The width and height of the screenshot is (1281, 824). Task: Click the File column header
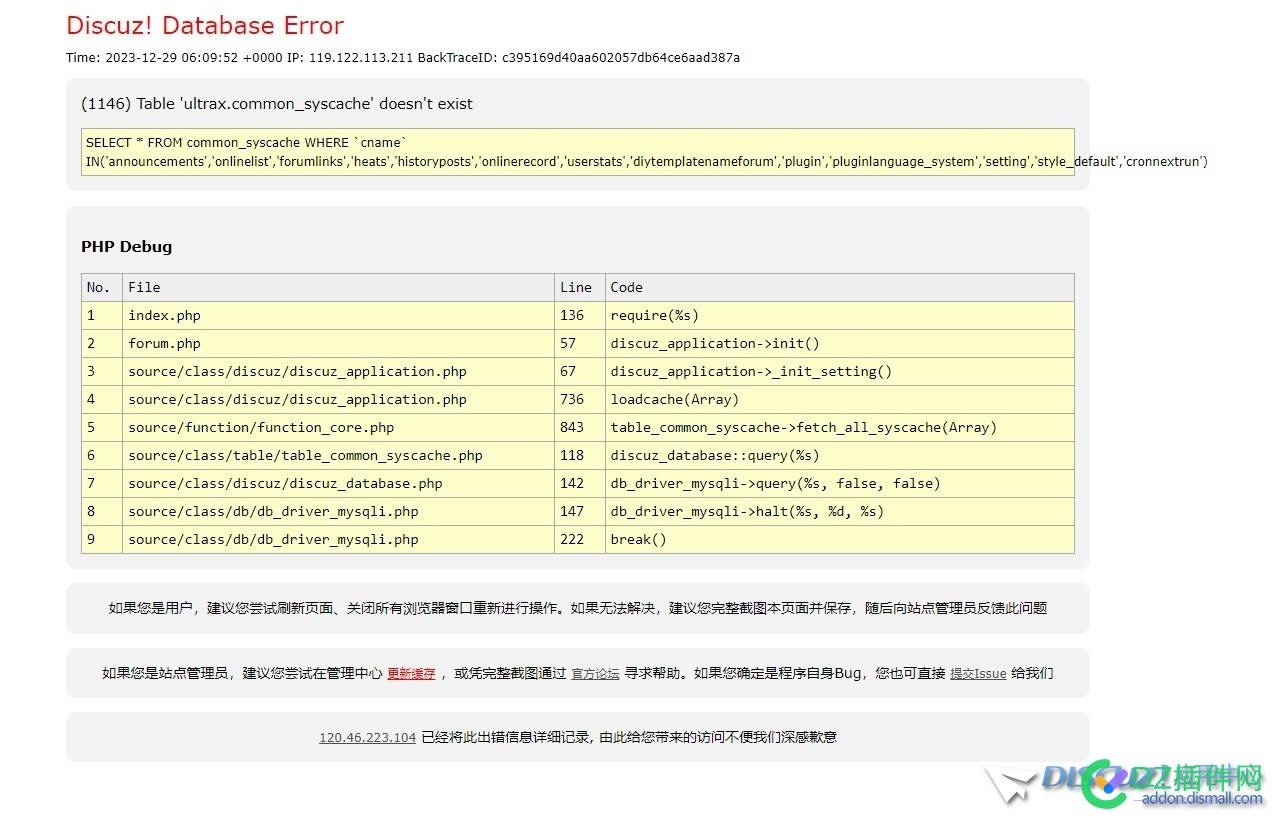click(x=338, y=287)
